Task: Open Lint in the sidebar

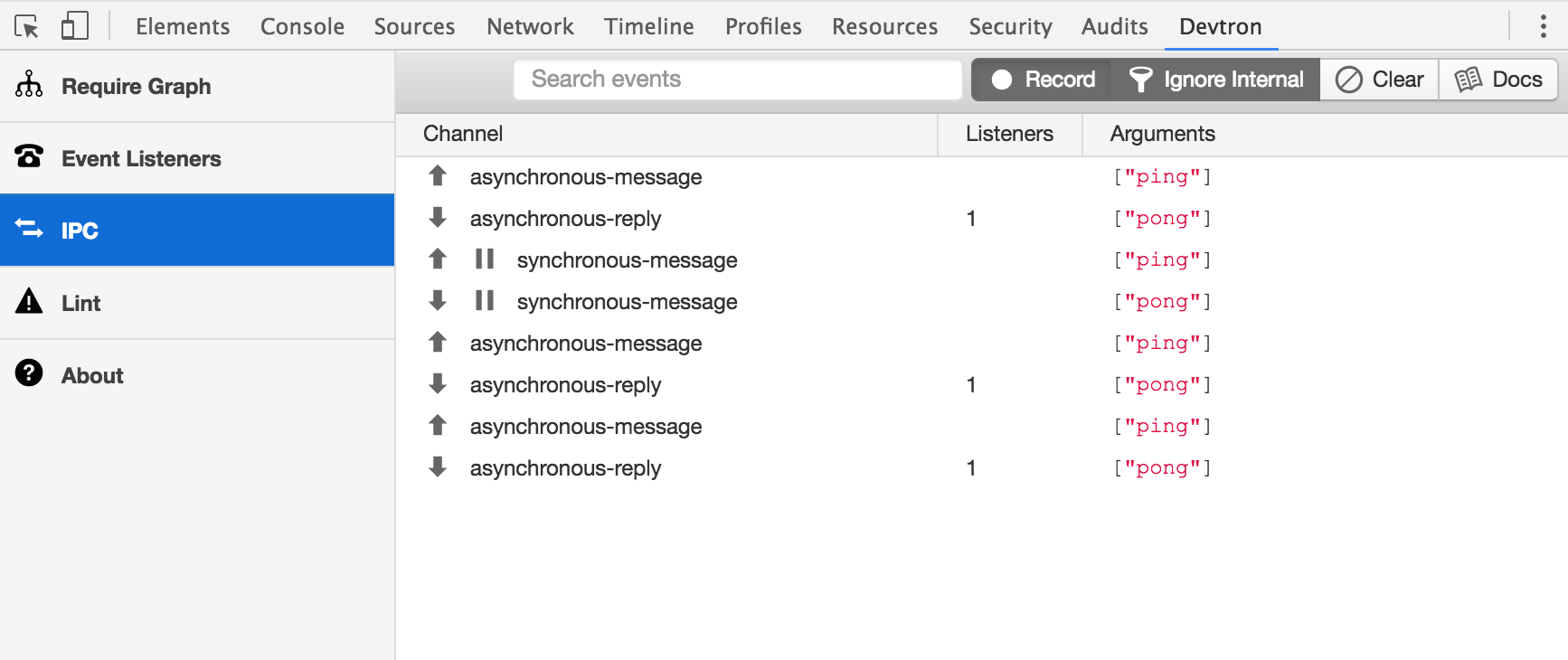Action: point(197,303)
